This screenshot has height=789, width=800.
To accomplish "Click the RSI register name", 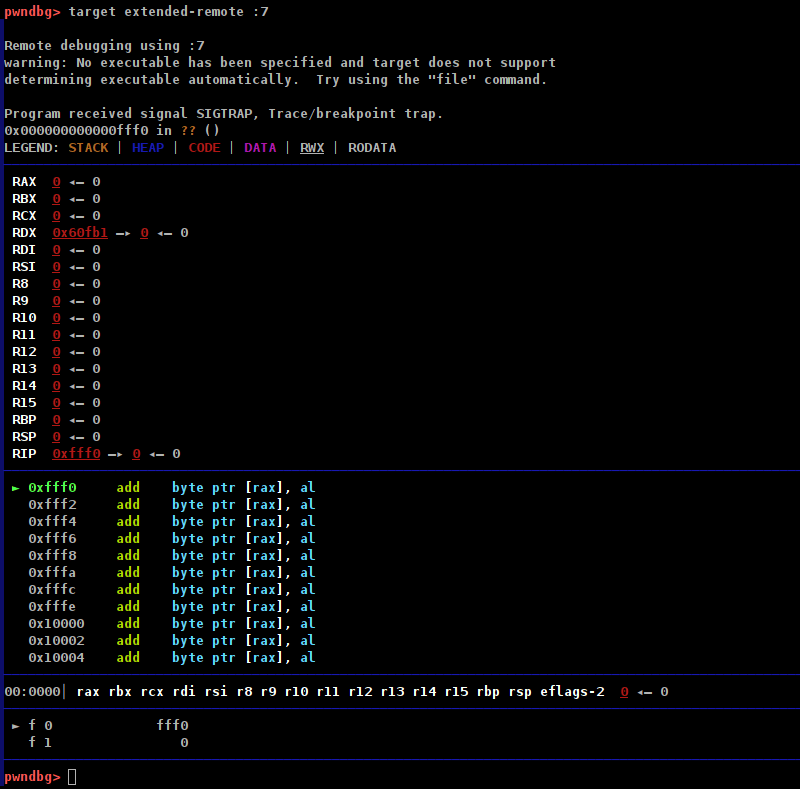I will pyautogui.click(x=24, y=267).
